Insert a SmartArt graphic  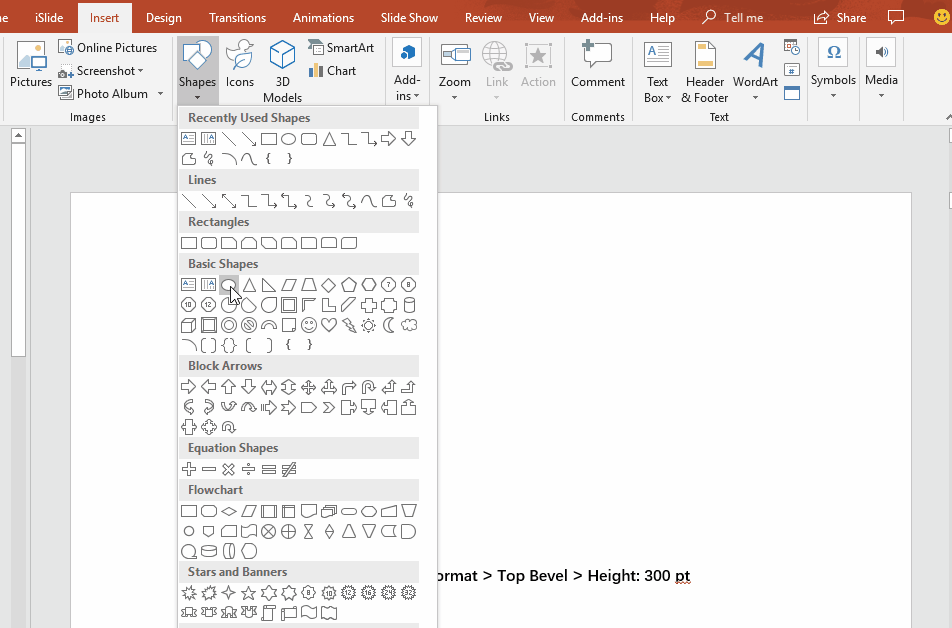pyautogui.click(x=341, y=48)
